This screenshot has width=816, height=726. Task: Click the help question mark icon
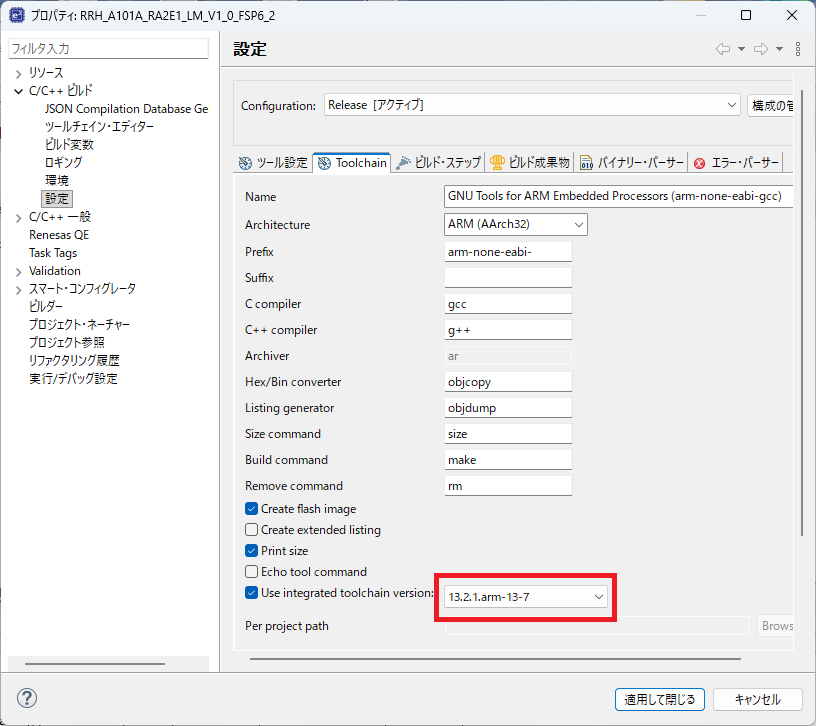click(x=28, y=698)
